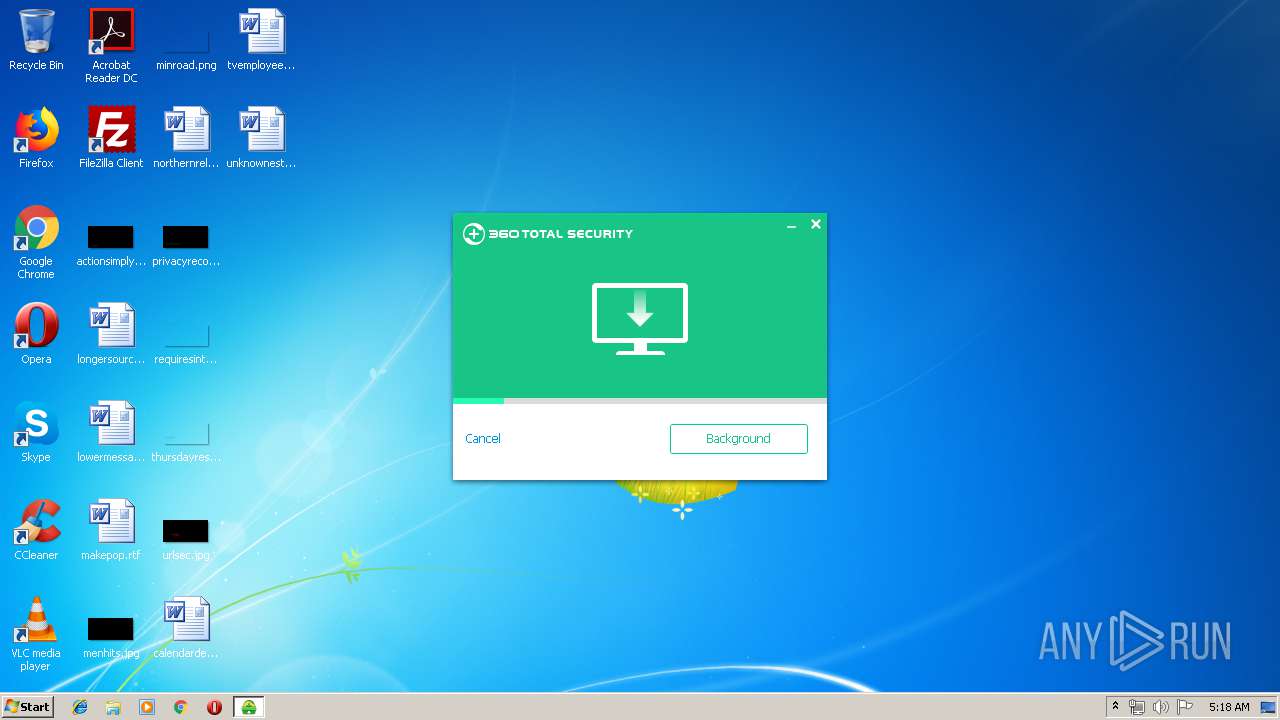Launch Opera desktop shortcut
The image size is (1280, 720).
point(36,334)
